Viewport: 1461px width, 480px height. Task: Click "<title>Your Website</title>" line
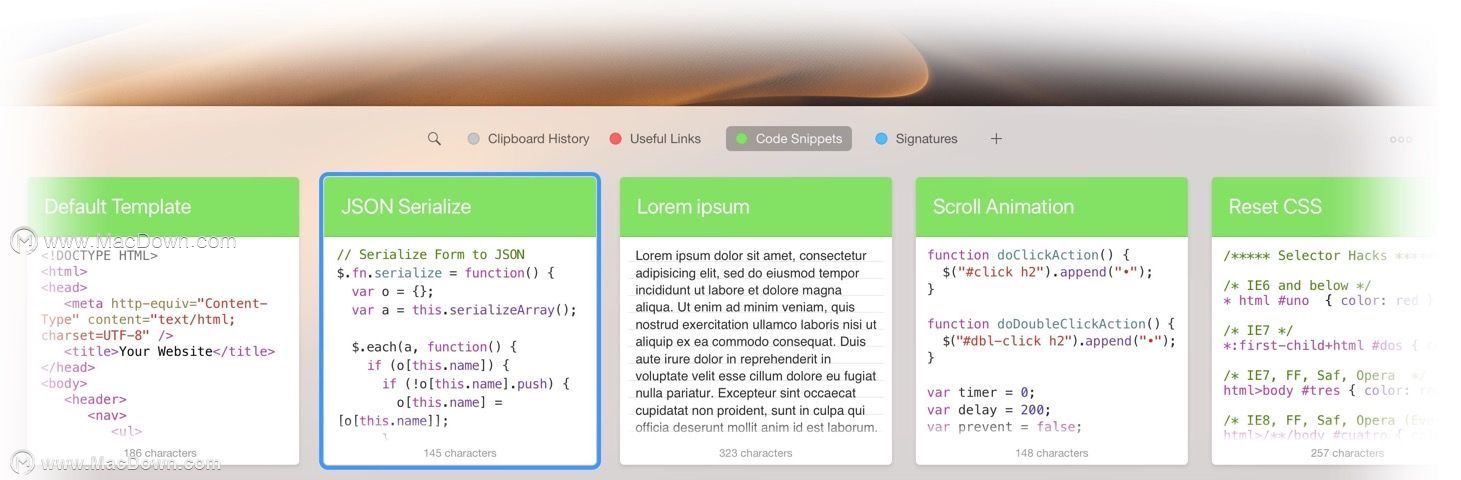click(169, 352)
